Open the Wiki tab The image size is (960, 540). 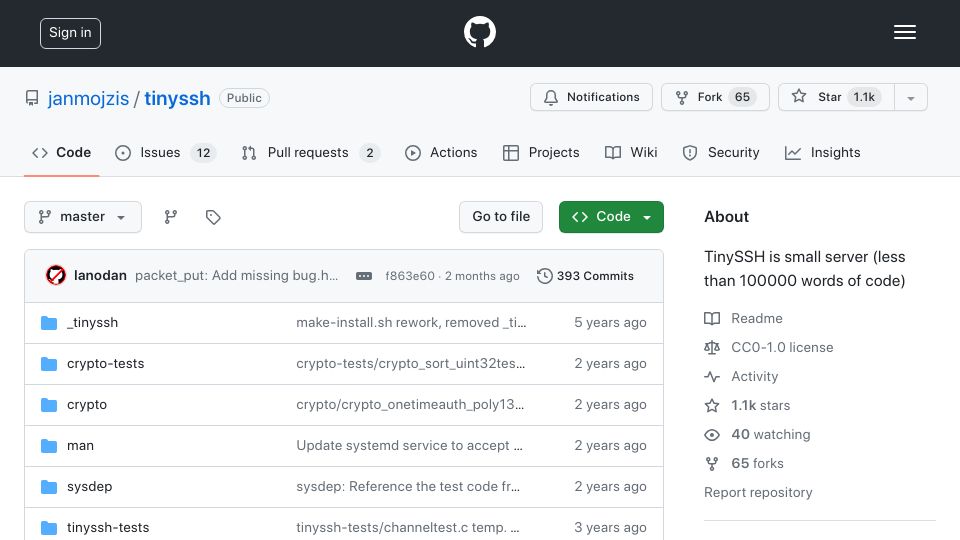(631, 152)
